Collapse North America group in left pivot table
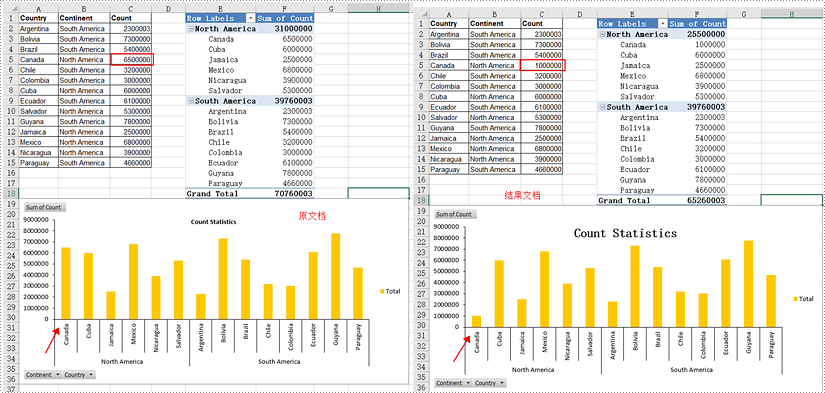The width and height of the screenshot is (825, 393). (x=190, y=29)
